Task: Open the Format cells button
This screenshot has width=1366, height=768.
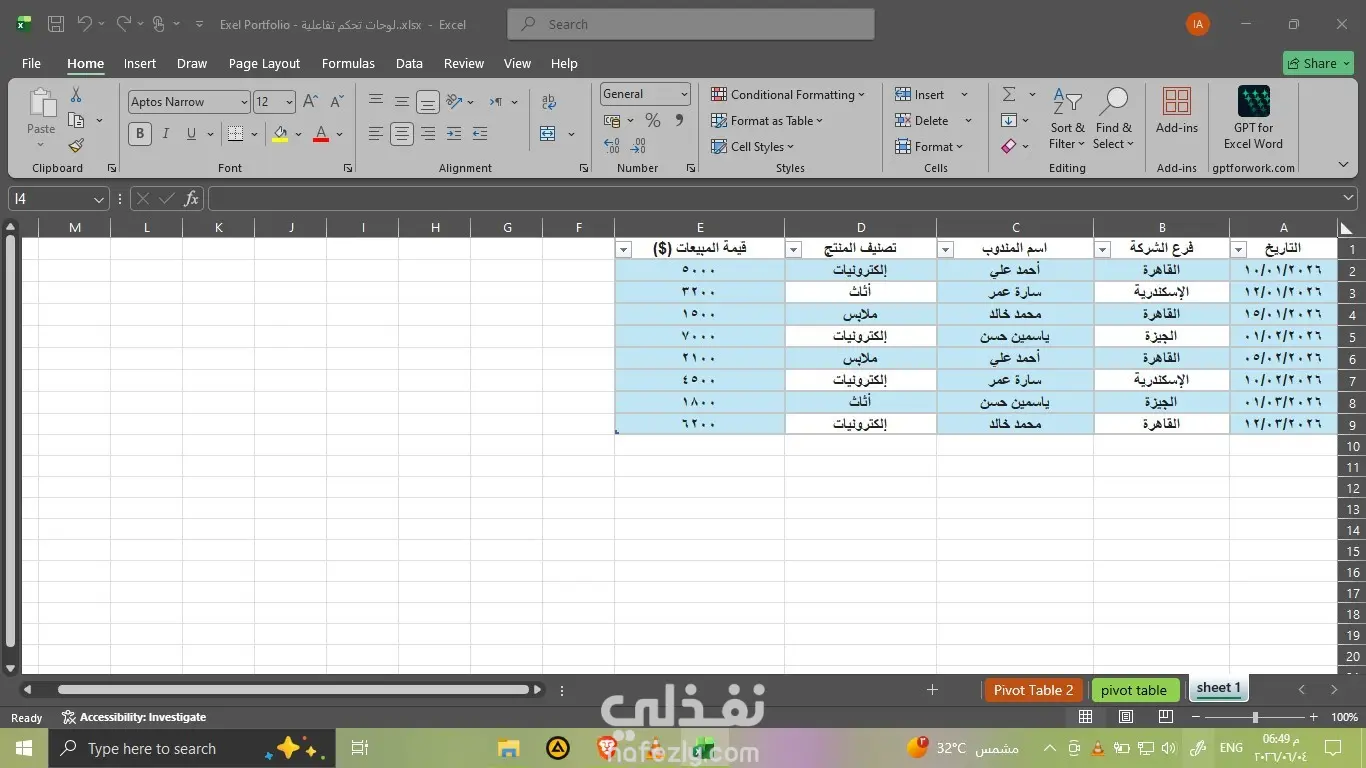Action: tap(930, 146)
